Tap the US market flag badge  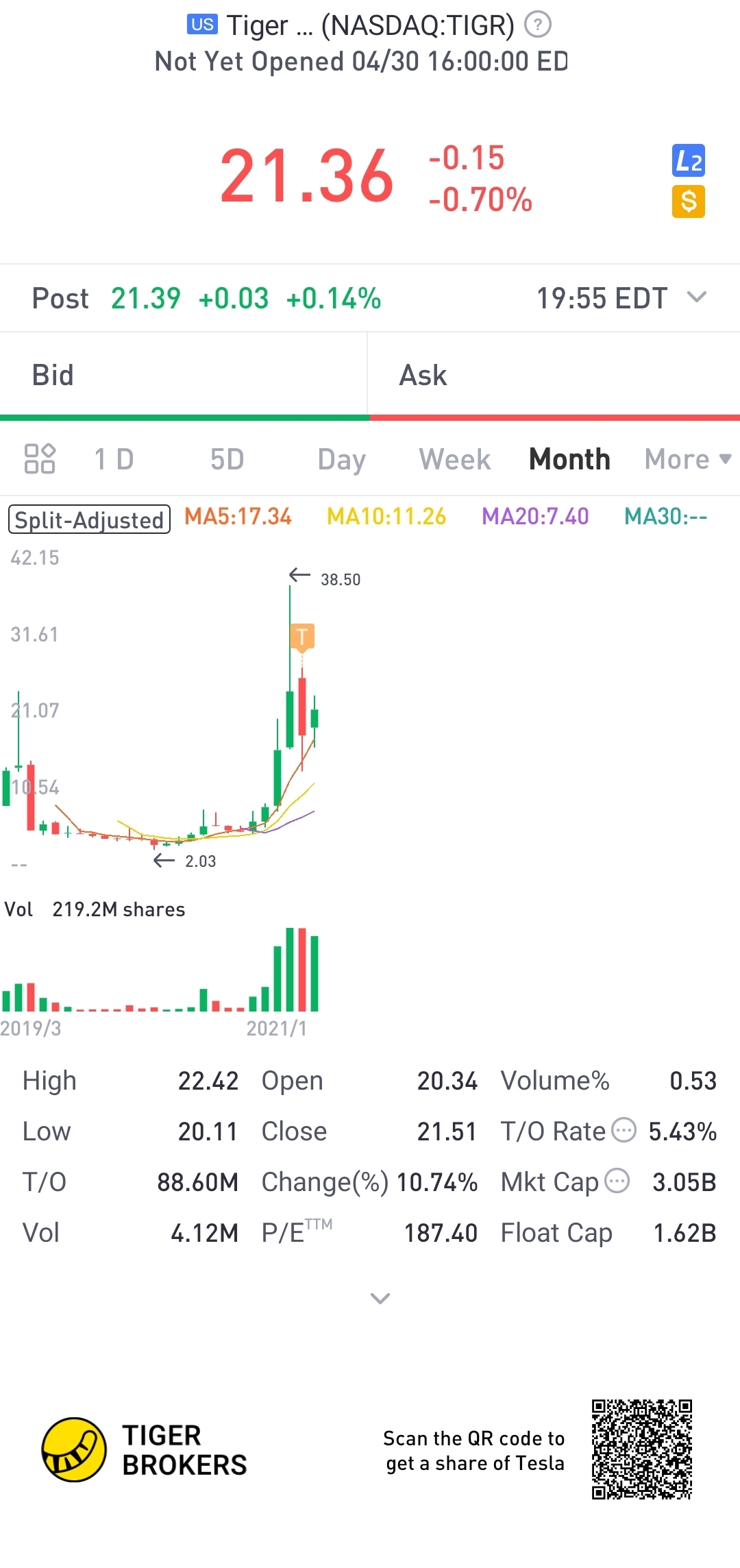202,25
